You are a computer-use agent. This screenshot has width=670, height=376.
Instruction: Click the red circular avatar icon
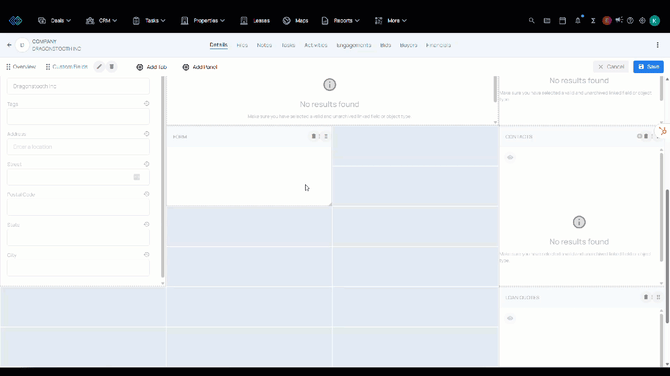[607, 21]
